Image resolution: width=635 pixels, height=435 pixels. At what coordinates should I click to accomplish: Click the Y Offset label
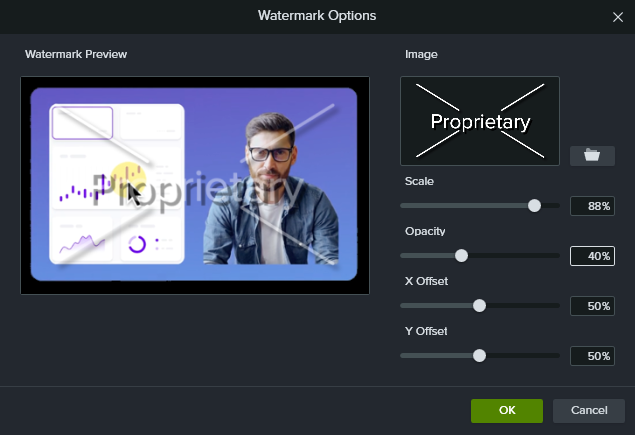pos(426,331)
